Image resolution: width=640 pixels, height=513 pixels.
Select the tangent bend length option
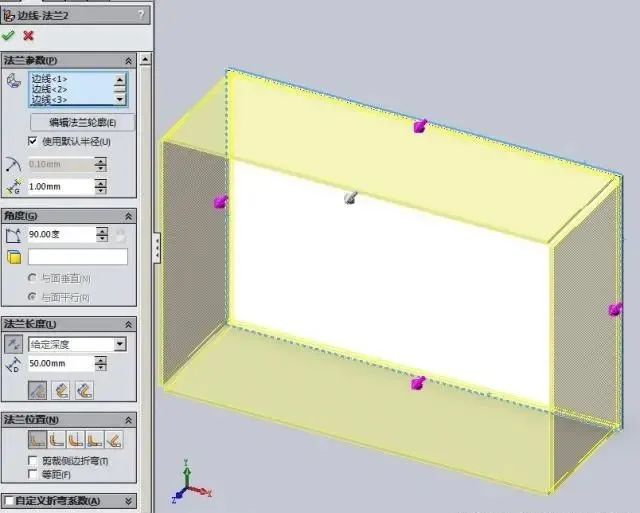(x=84, y=390)
